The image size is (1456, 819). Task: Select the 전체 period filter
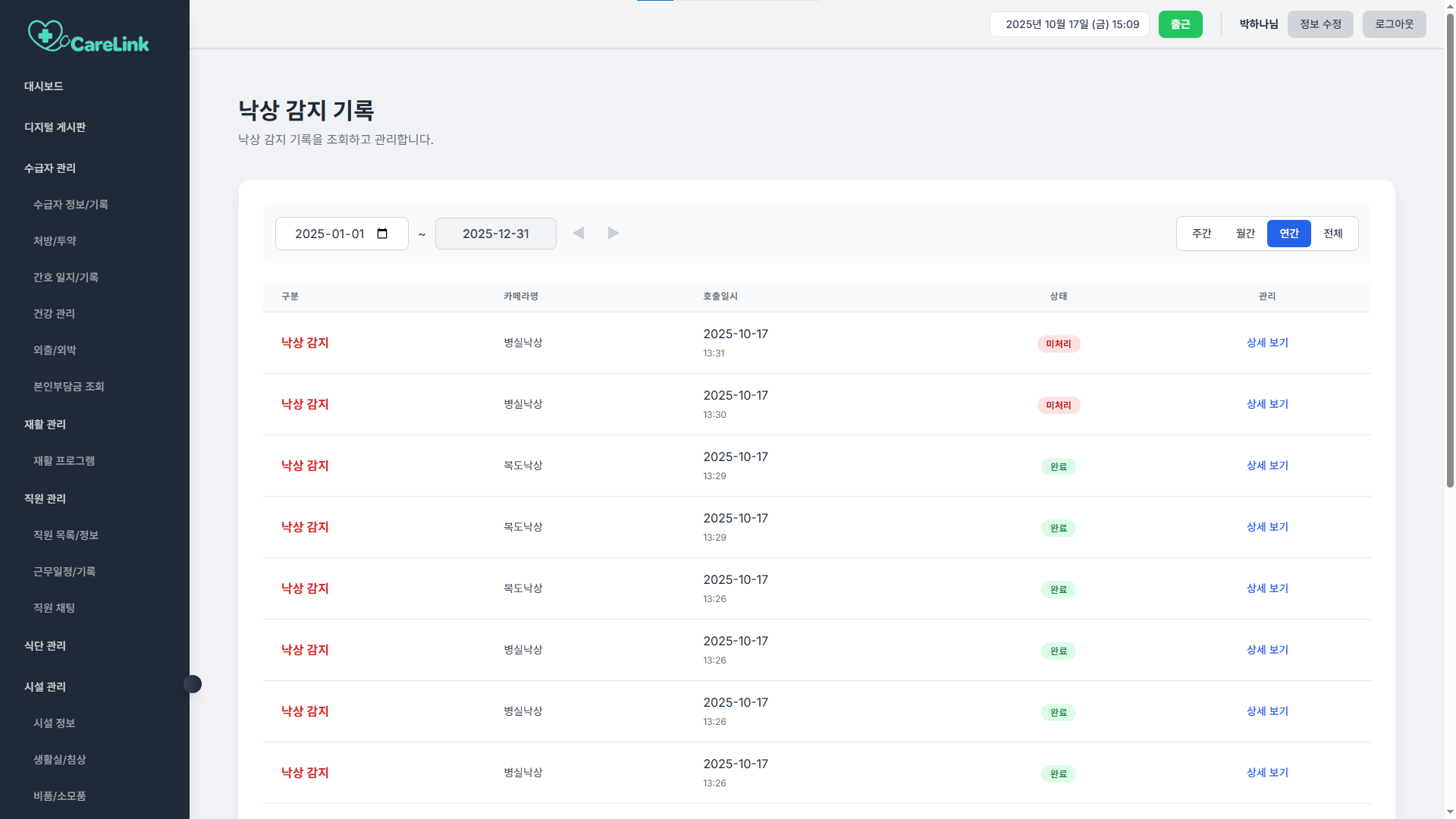click(1333, 234)
